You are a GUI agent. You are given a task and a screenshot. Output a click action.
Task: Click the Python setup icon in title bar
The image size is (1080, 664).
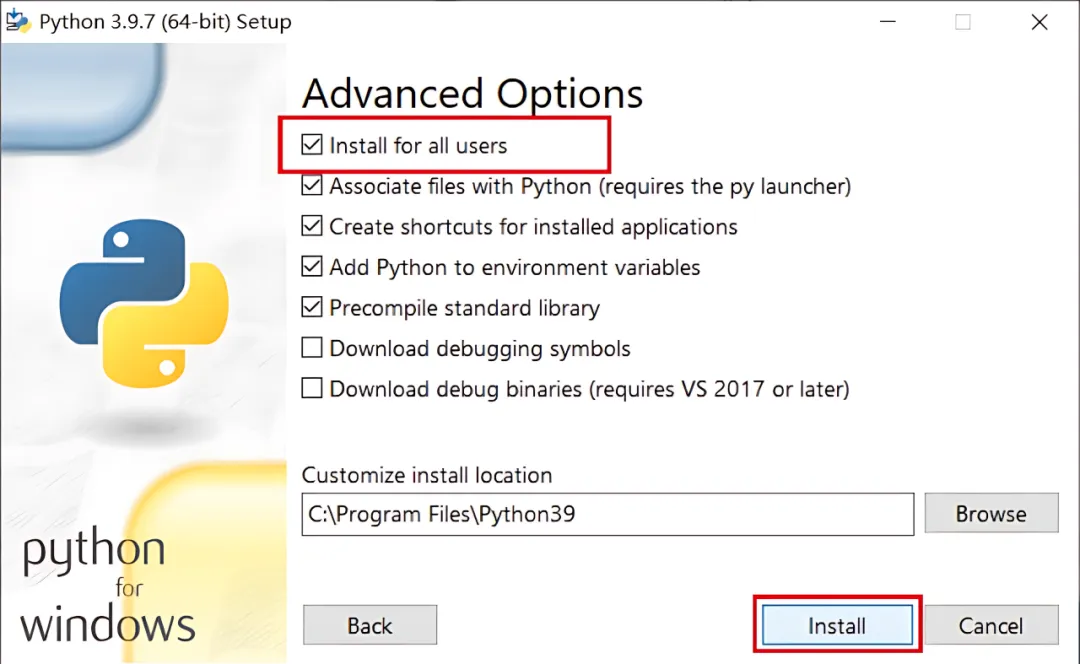pyautogui.click(x=18, y=21)
